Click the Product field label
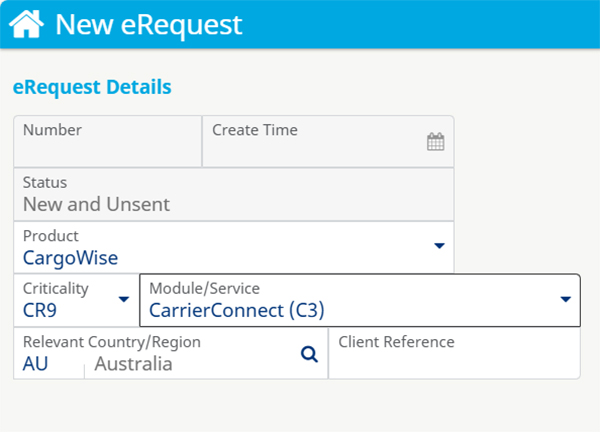 [51, 236]
